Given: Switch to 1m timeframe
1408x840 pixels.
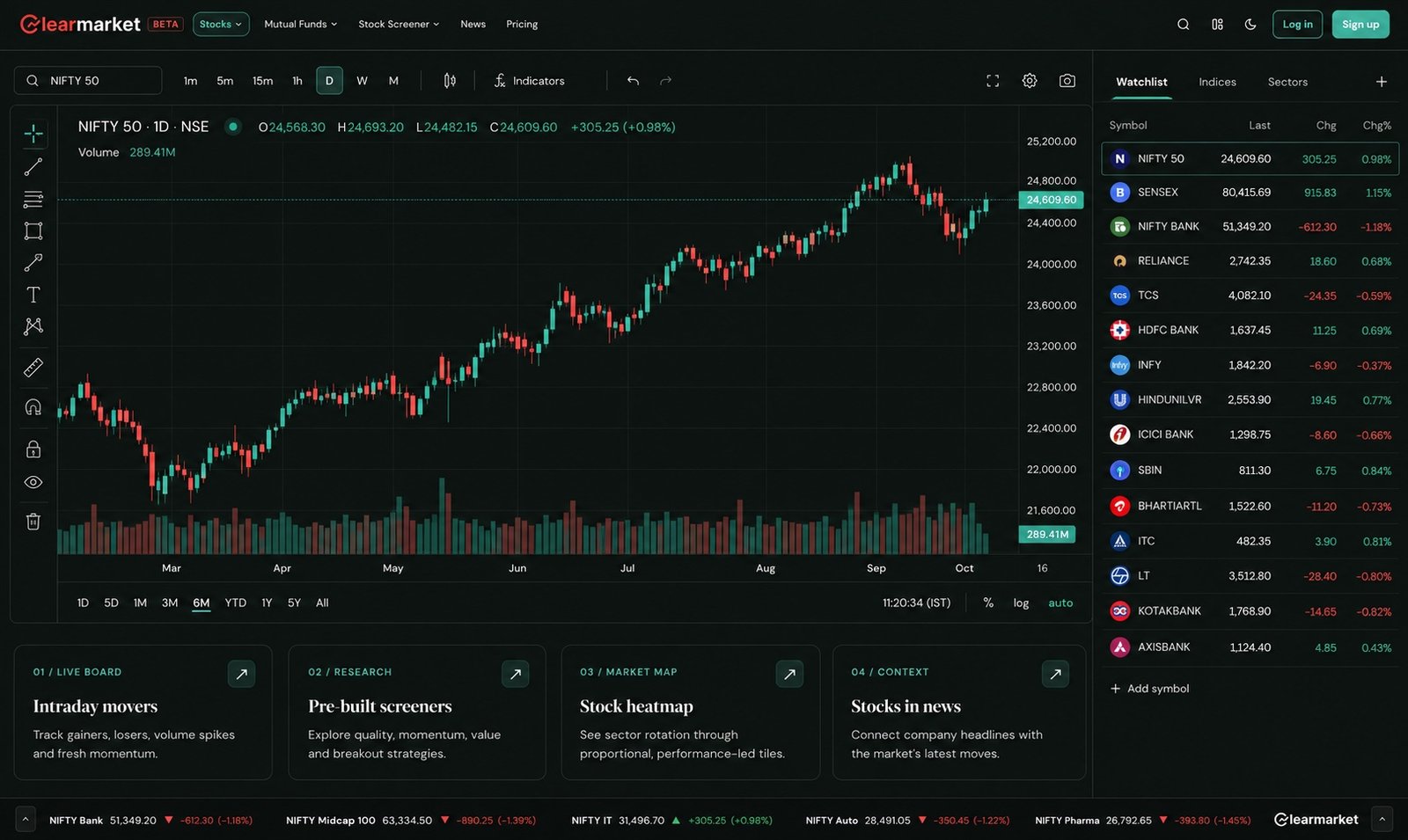Looking at the screenshot, I should (x=190, y=81).
